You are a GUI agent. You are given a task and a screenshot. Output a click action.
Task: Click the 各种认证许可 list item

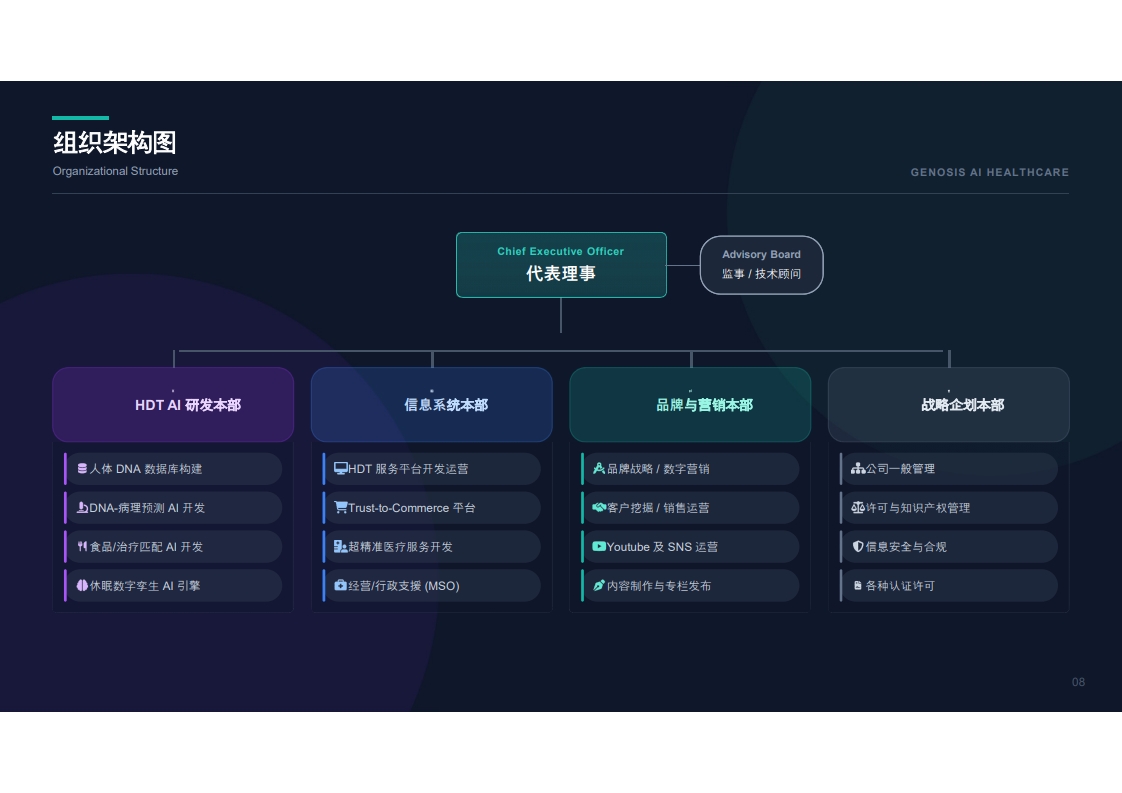coord(949,585)
